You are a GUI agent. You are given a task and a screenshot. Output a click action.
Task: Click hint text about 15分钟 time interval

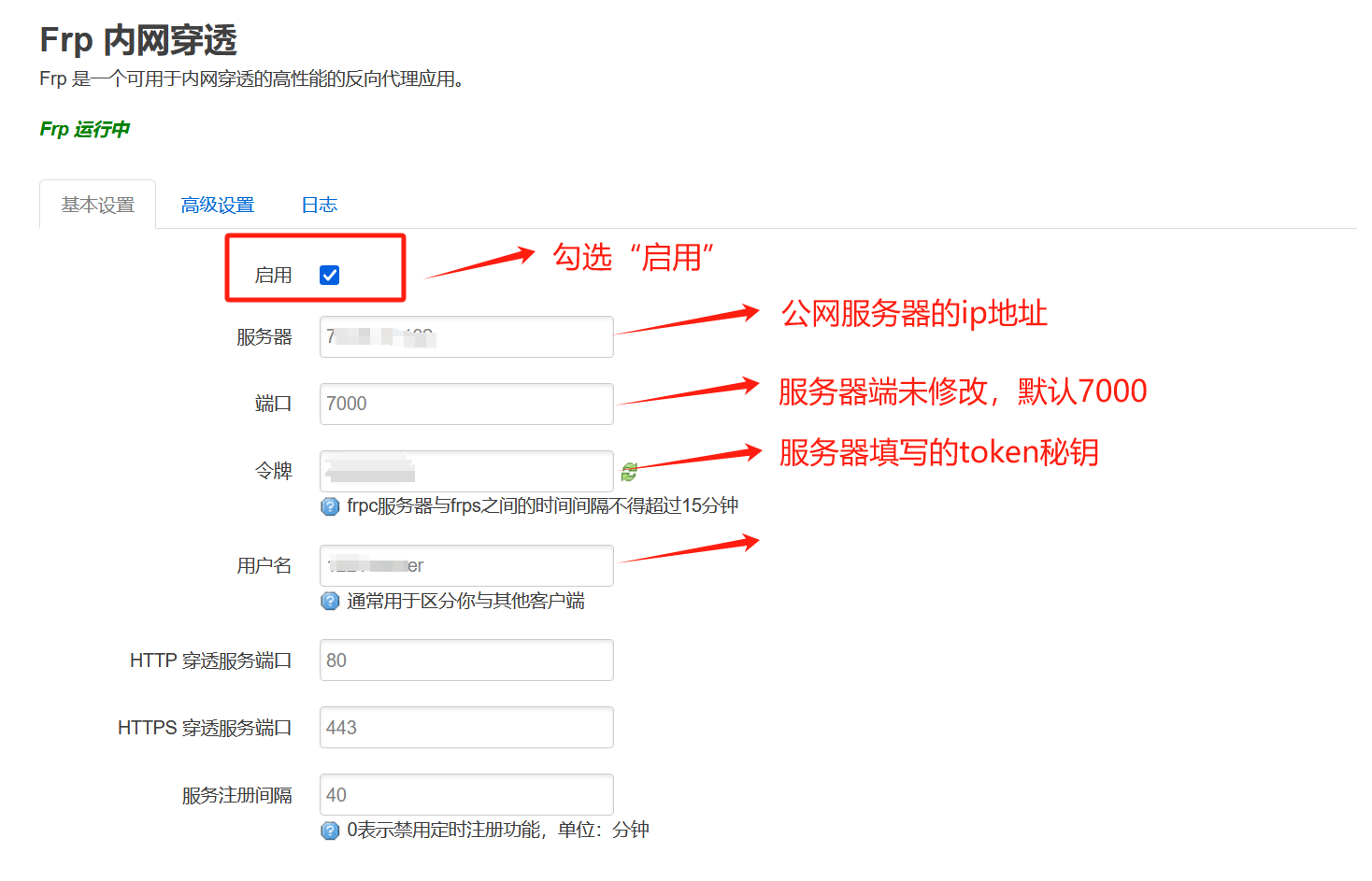coord(542,505)
